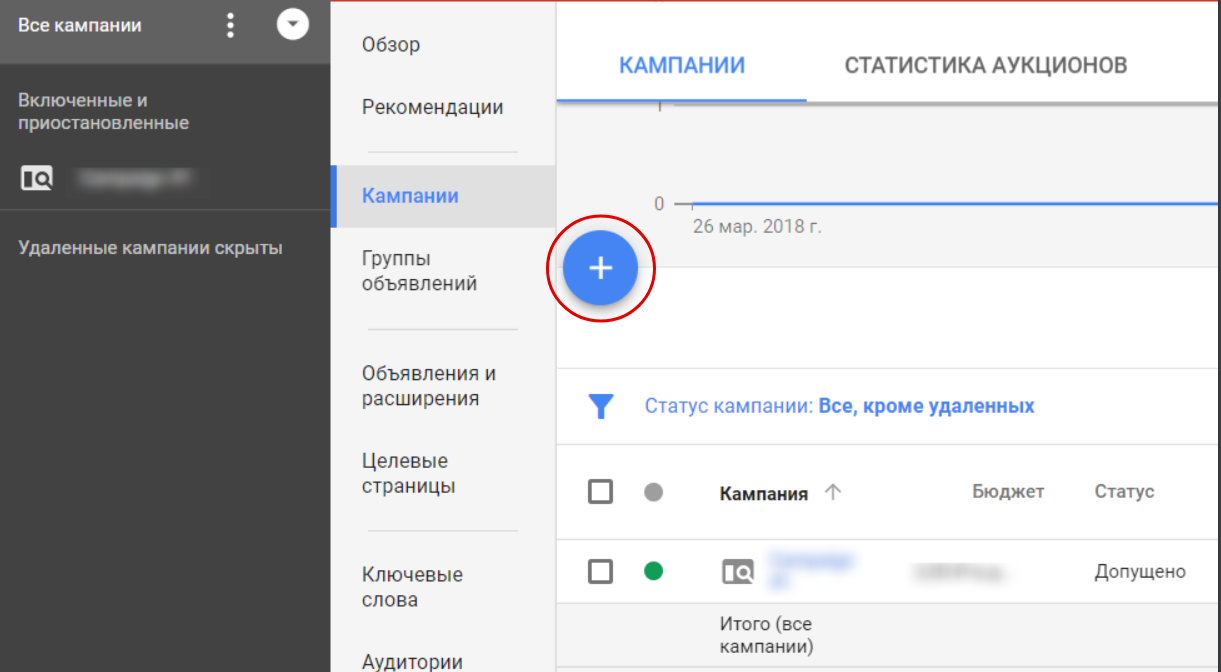This screenshot has width=1221, height=672.
Task: Open Ключевые слова in the navigation
Action: (412, 587)
